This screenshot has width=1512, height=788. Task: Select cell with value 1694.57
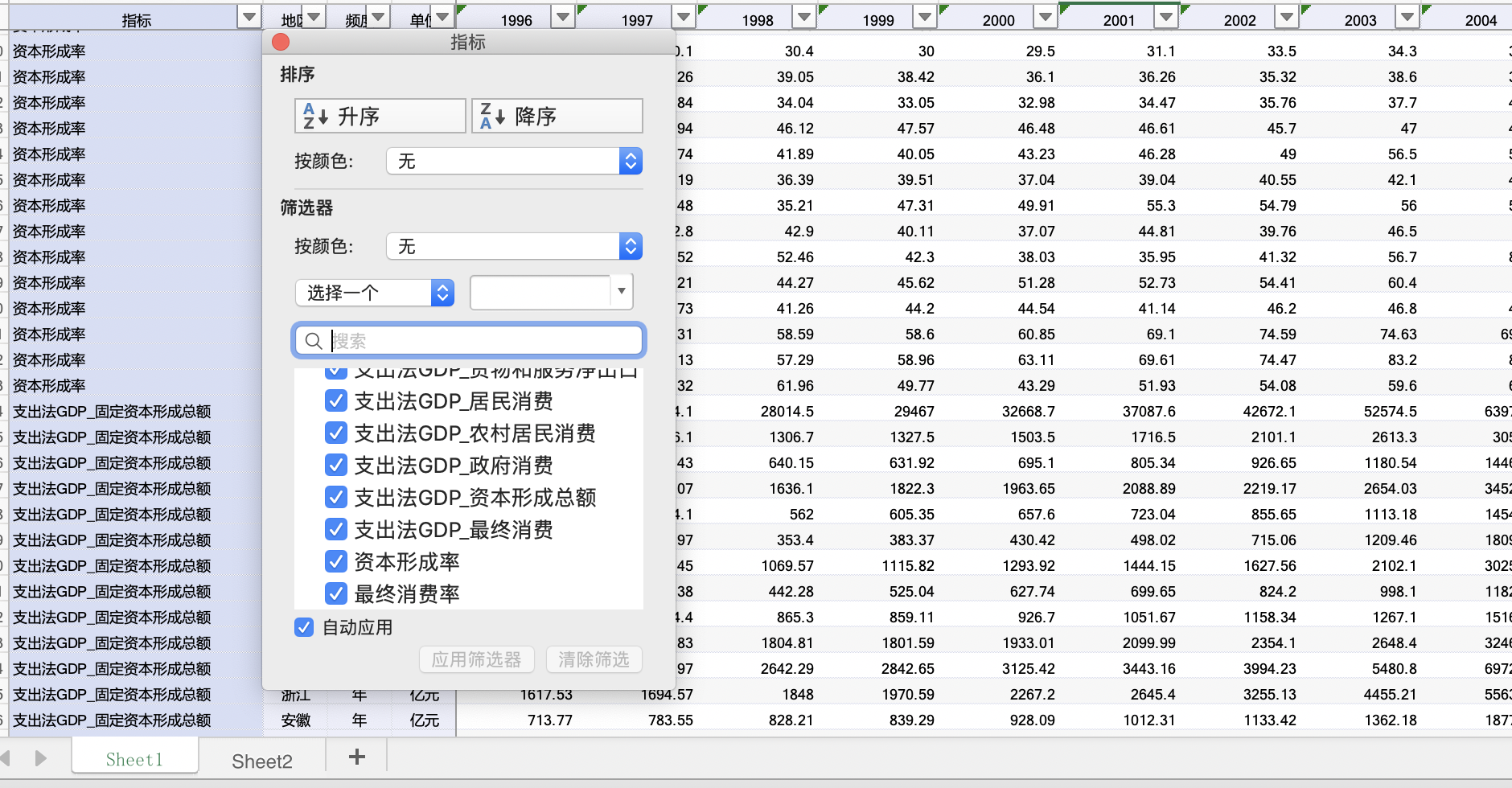click(x=667, y=695)
